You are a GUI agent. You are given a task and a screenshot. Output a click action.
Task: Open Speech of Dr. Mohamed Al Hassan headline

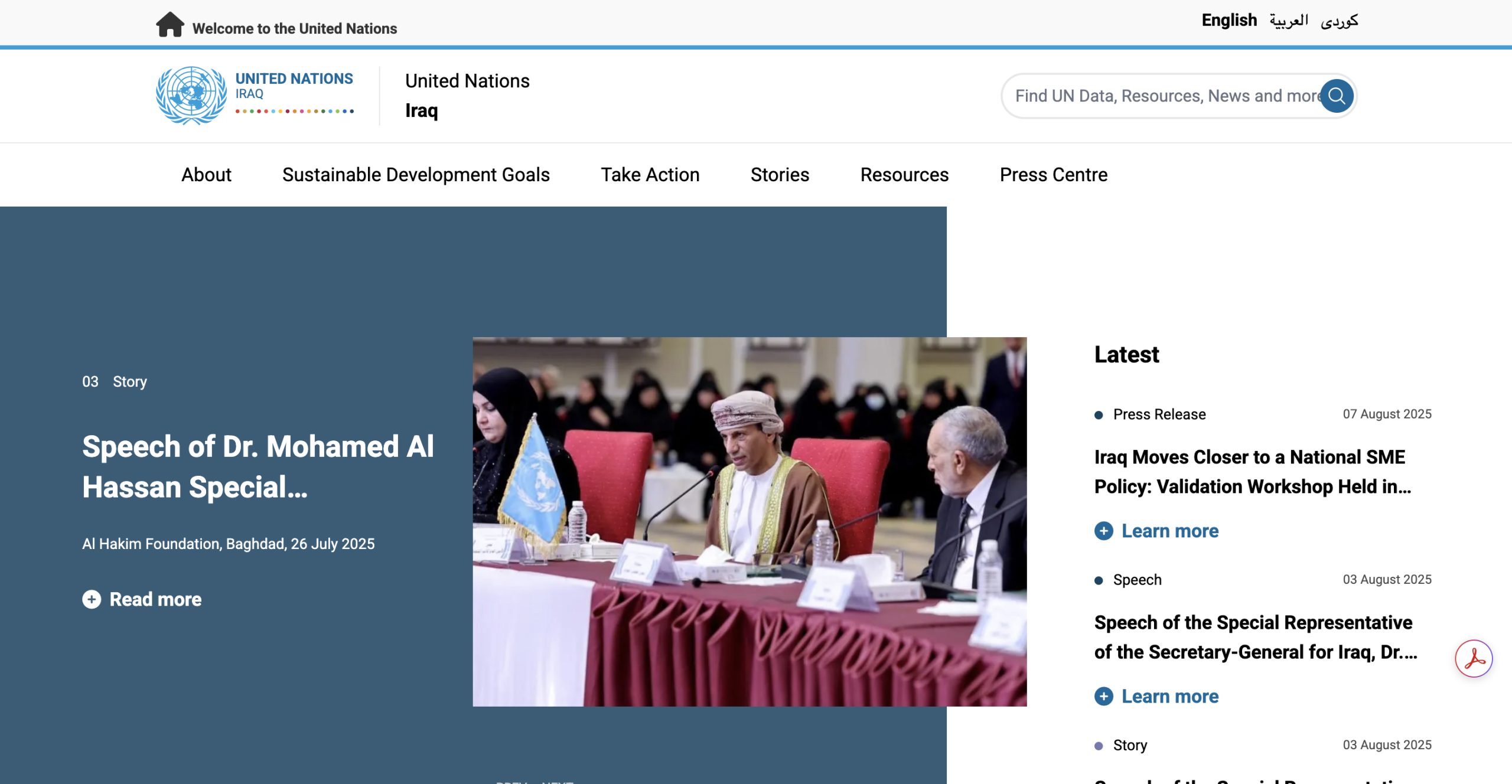(x=258, y=466)
